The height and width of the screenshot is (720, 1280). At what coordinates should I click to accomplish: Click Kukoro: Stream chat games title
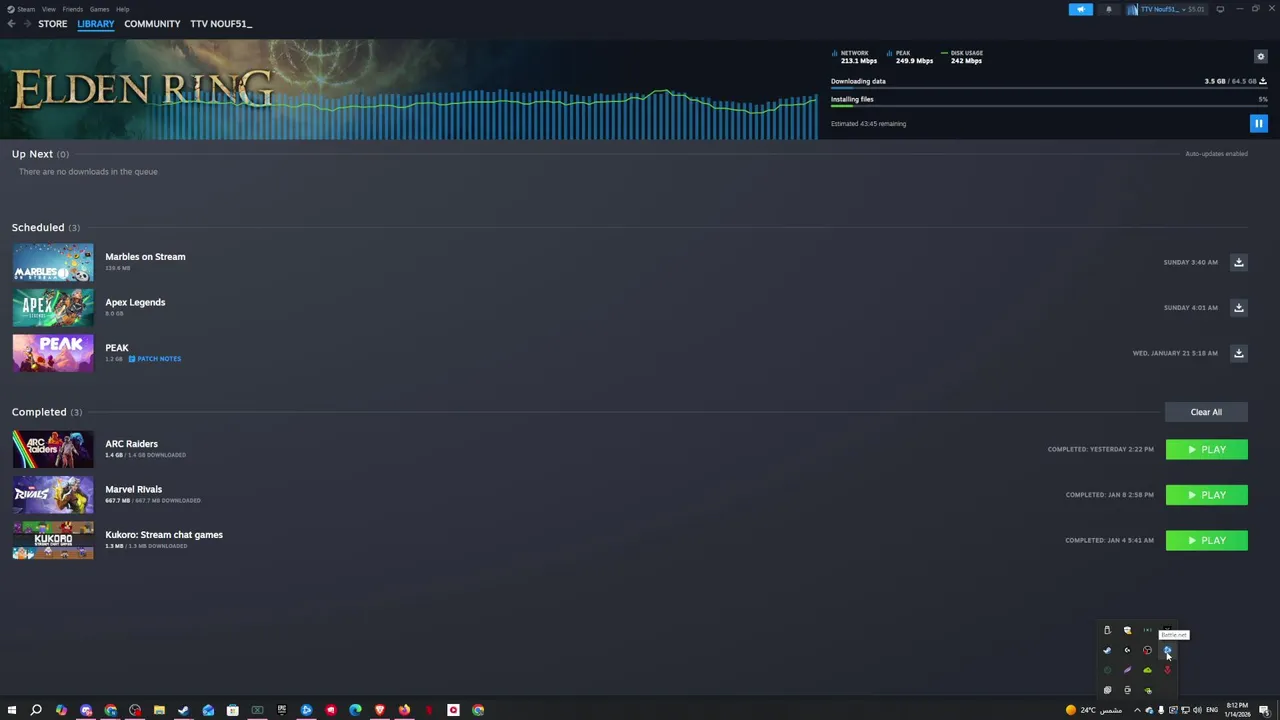click(164, 535)
